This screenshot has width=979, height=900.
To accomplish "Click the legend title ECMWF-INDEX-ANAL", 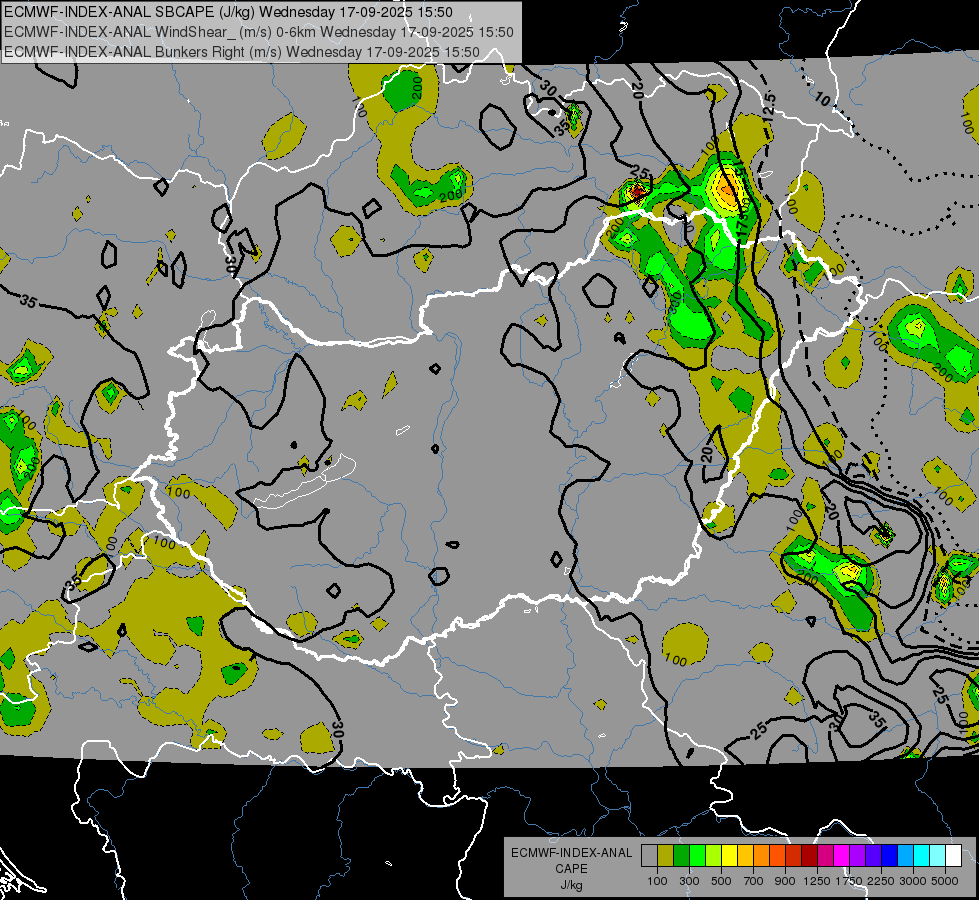I will coord(571,853).
